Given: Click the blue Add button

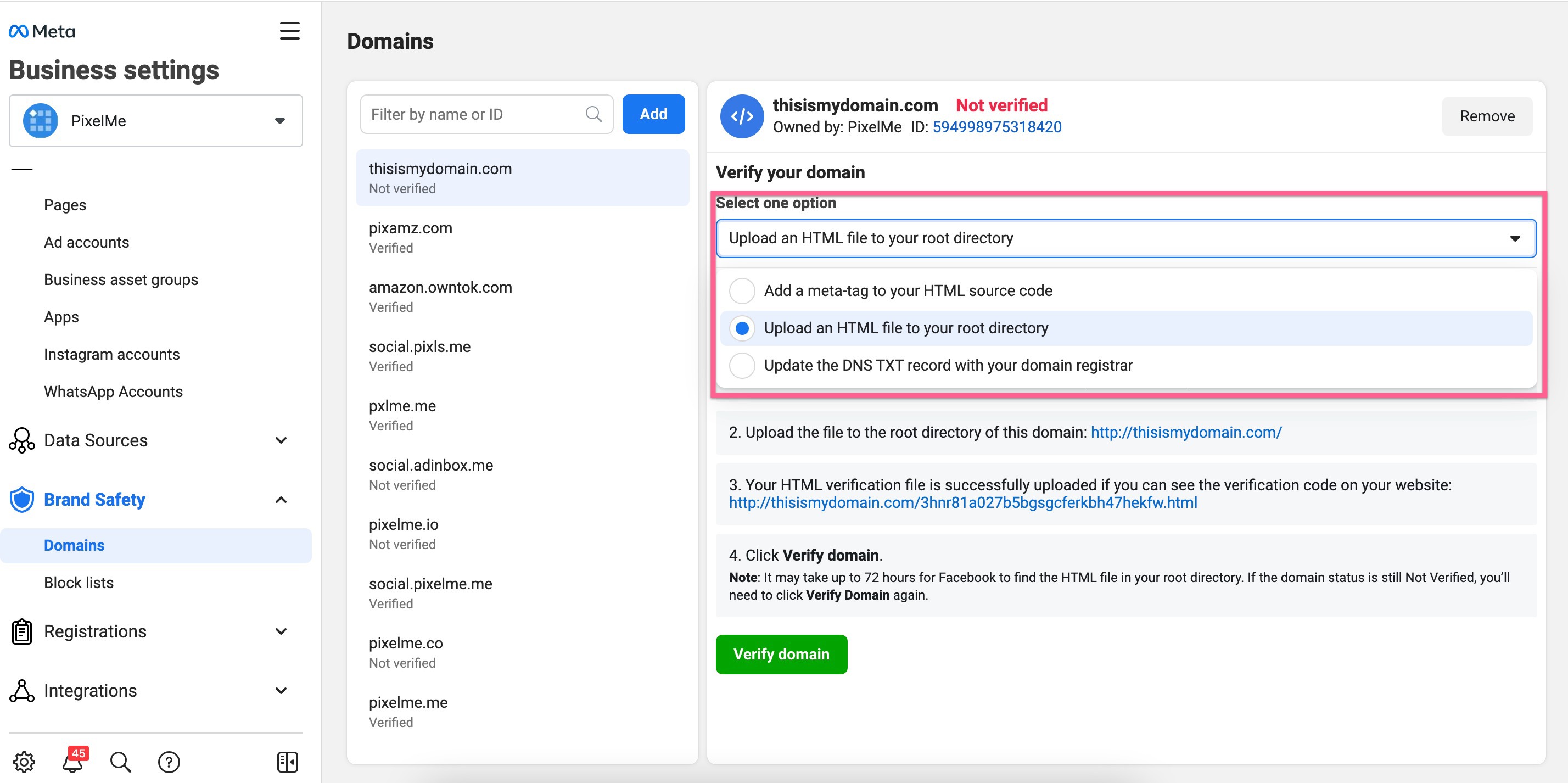Looking at the screenshot, I should pyautogui.click(x=653, y=114).
